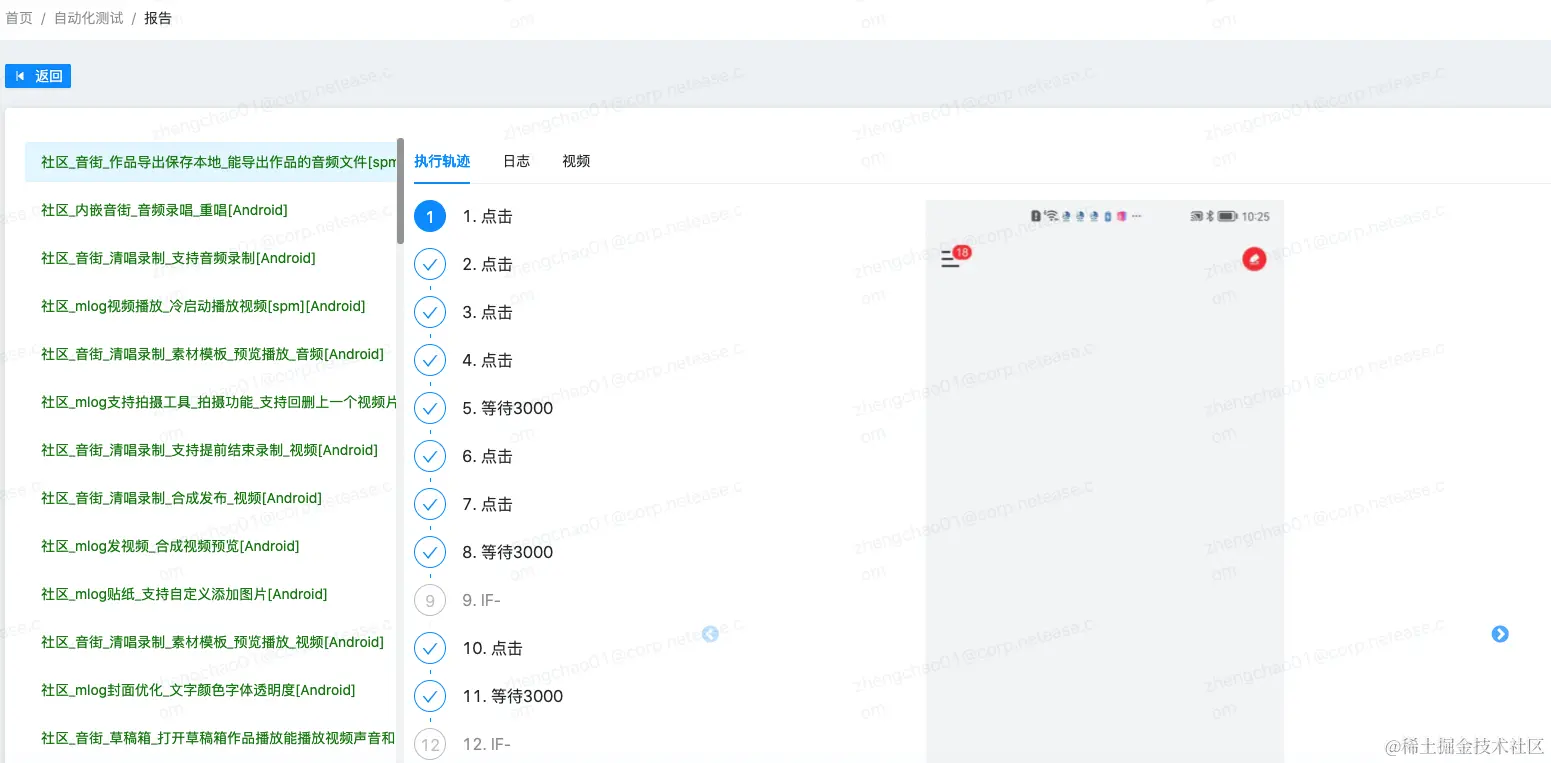This screenshot has height=763, width=1551.
Task: Click checkmark icon for step 3 点击
Action: (x=430, y=312)
